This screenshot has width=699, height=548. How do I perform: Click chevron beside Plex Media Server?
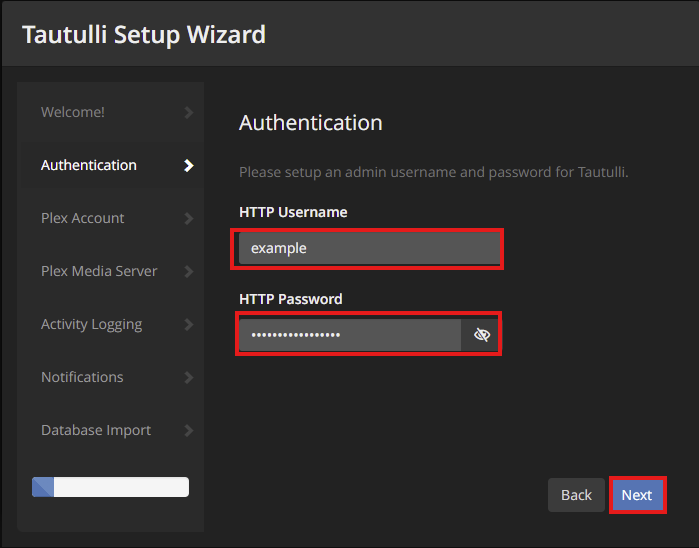pyautogui.click(x=189, y=272)
